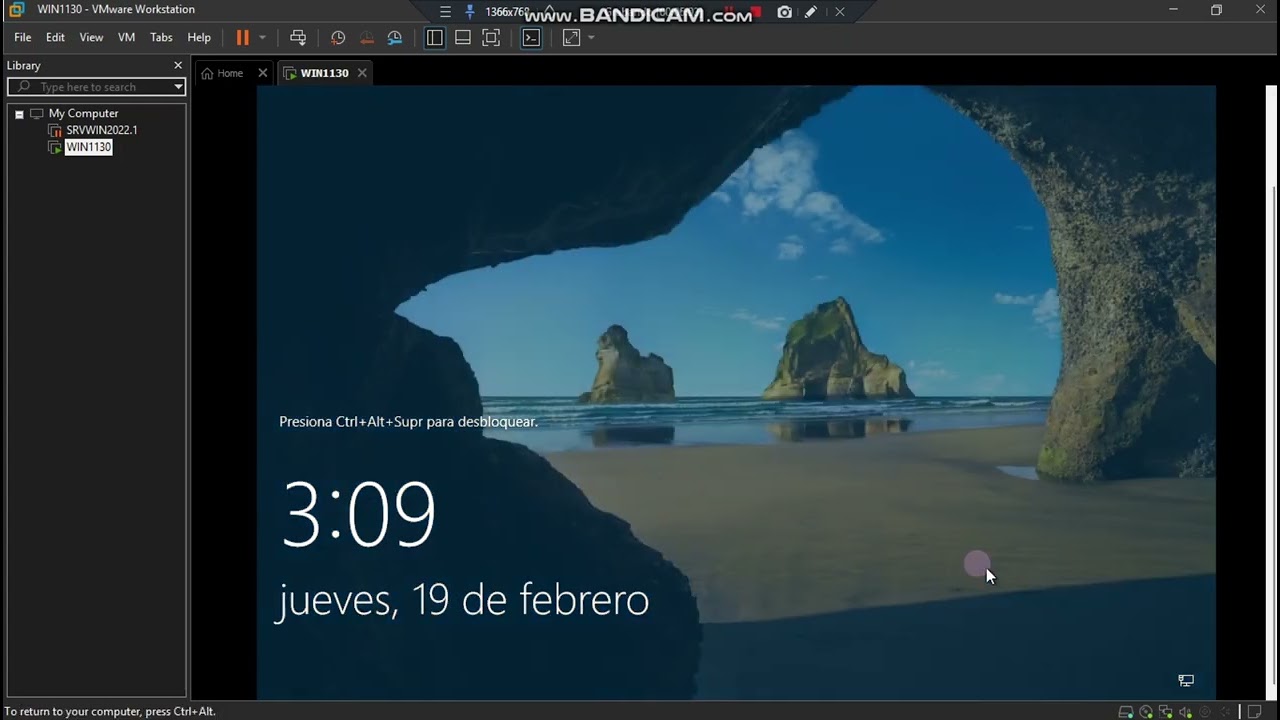Click the Bandicam menu icon
Image resolution: width=1280 pixels, height=720 pixels.
click(446, 12)
